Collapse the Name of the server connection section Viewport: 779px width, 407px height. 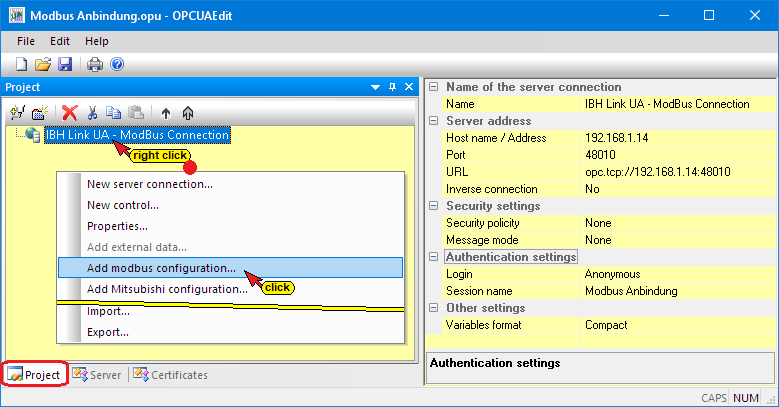(x=434, y=87)
